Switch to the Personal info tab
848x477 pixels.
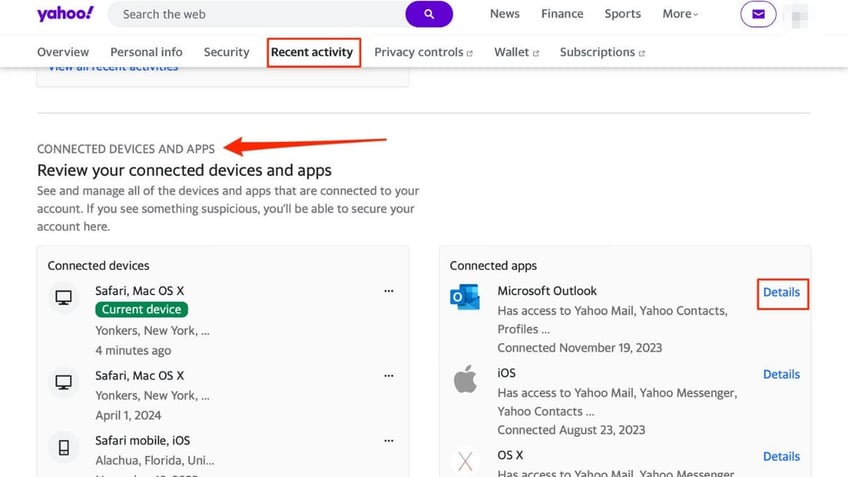pos(146,52)
